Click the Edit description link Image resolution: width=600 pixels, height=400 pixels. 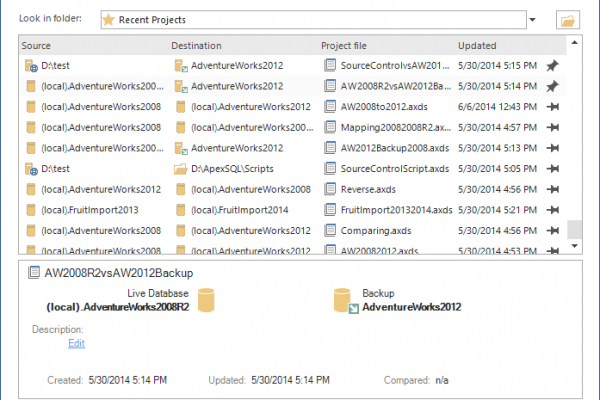click(x=76, y=343)
